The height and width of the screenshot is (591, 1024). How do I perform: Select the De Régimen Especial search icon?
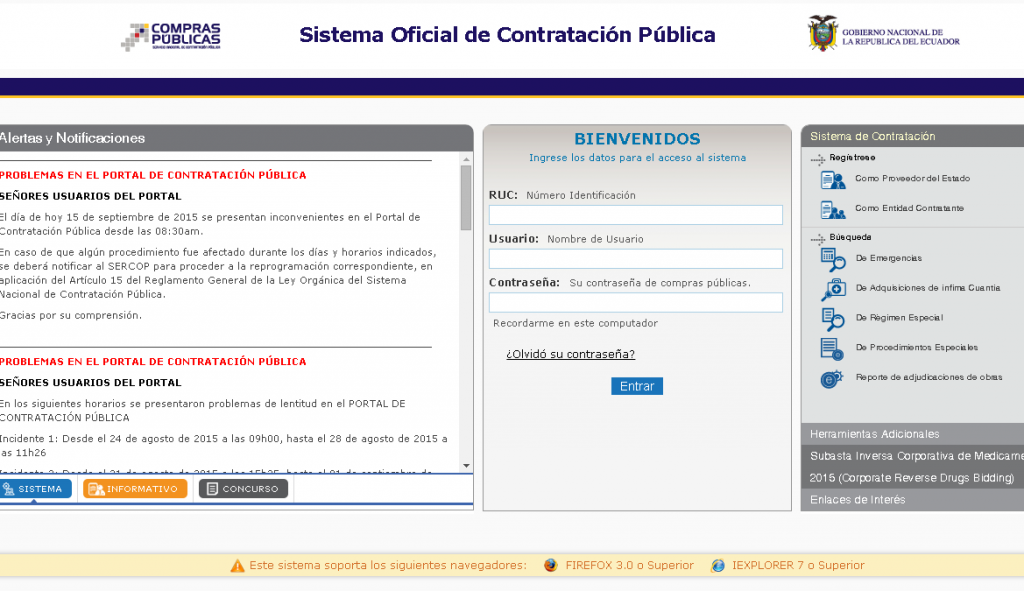[832, 319]
